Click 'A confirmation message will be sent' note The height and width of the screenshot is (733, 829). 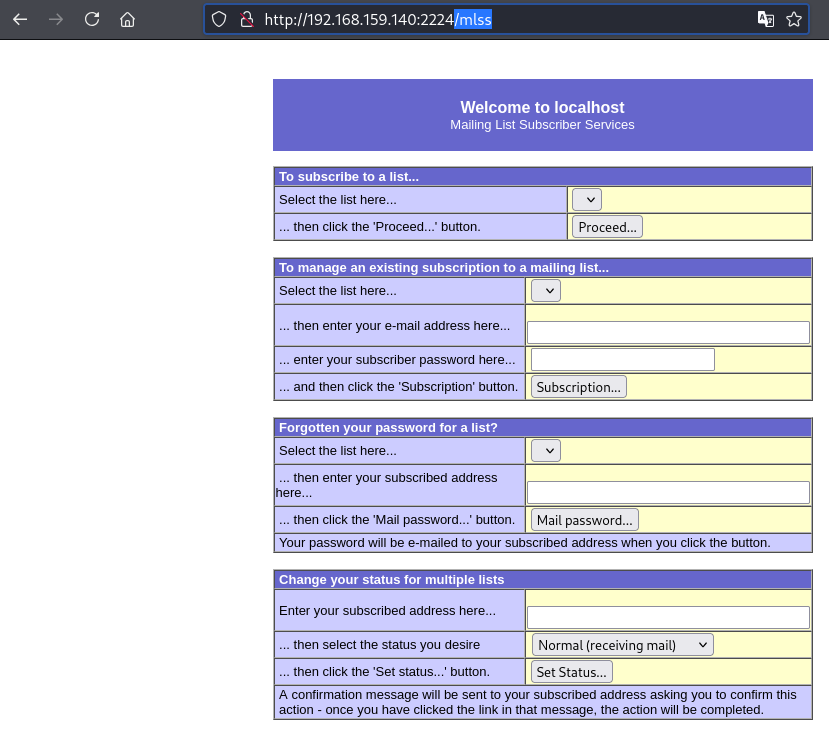538,702
